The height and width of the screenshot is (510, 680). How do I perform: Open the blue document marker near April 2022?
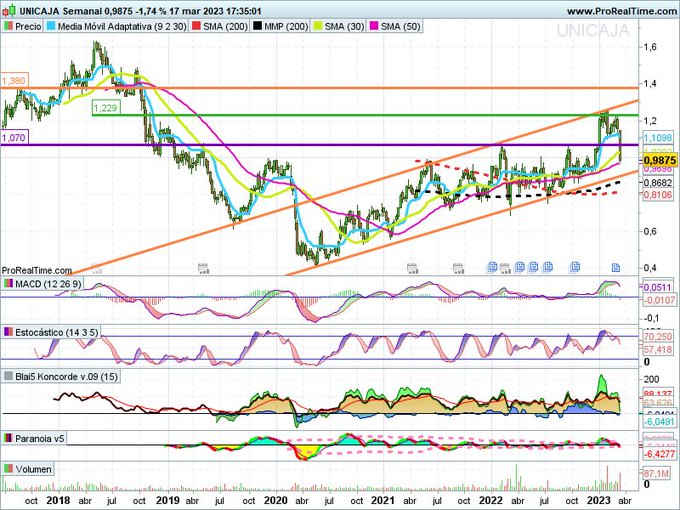coord(520,267)
